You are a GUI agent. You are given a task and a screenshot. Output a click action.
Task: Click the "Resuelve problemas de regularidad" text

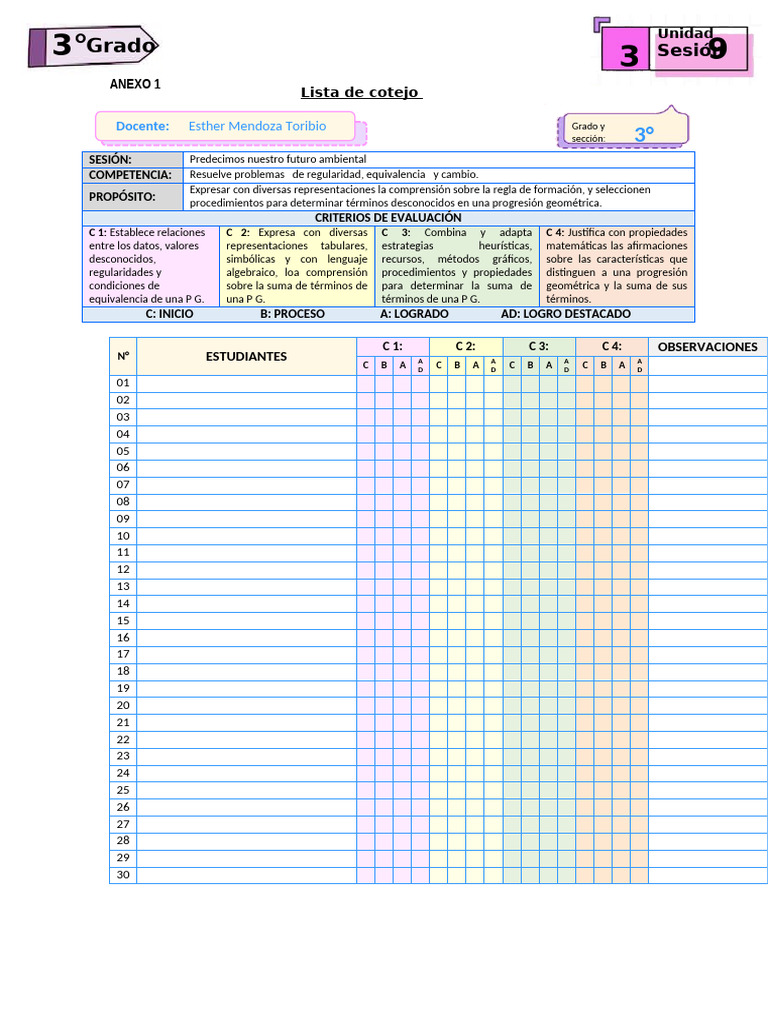point(334,175)
